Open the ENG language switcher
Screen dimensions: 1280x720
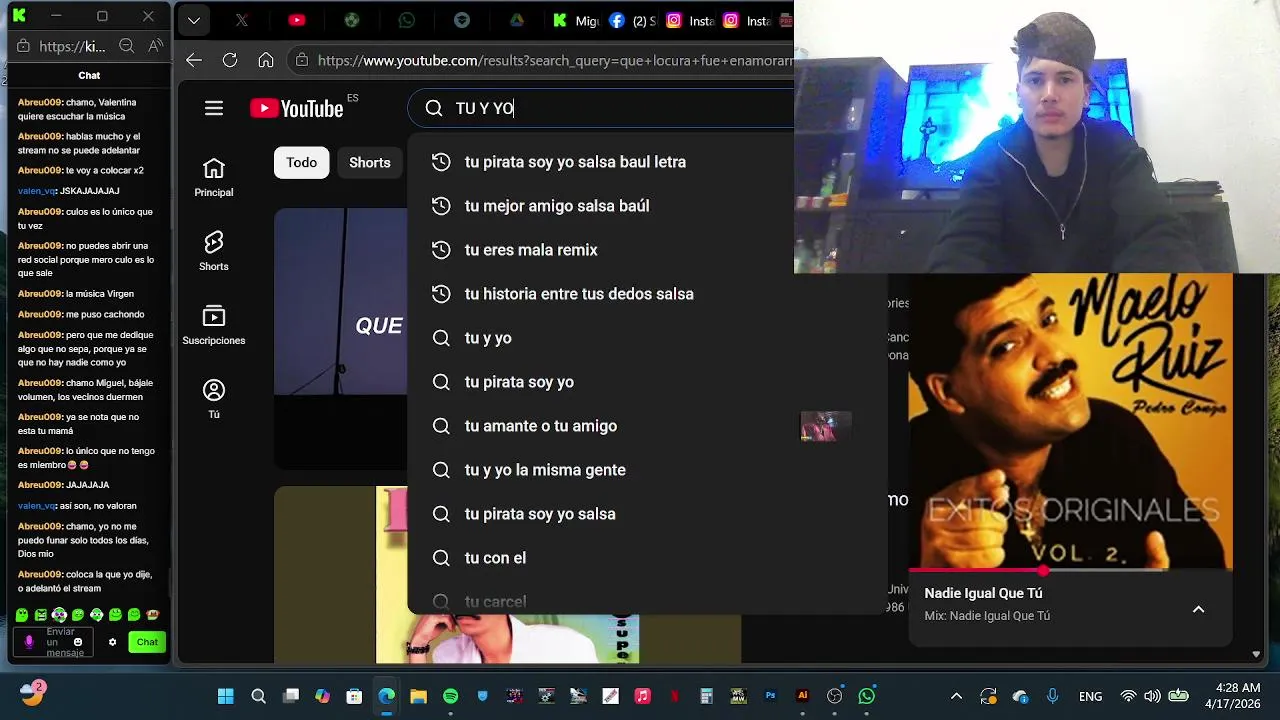click(x=1090, y=696)
